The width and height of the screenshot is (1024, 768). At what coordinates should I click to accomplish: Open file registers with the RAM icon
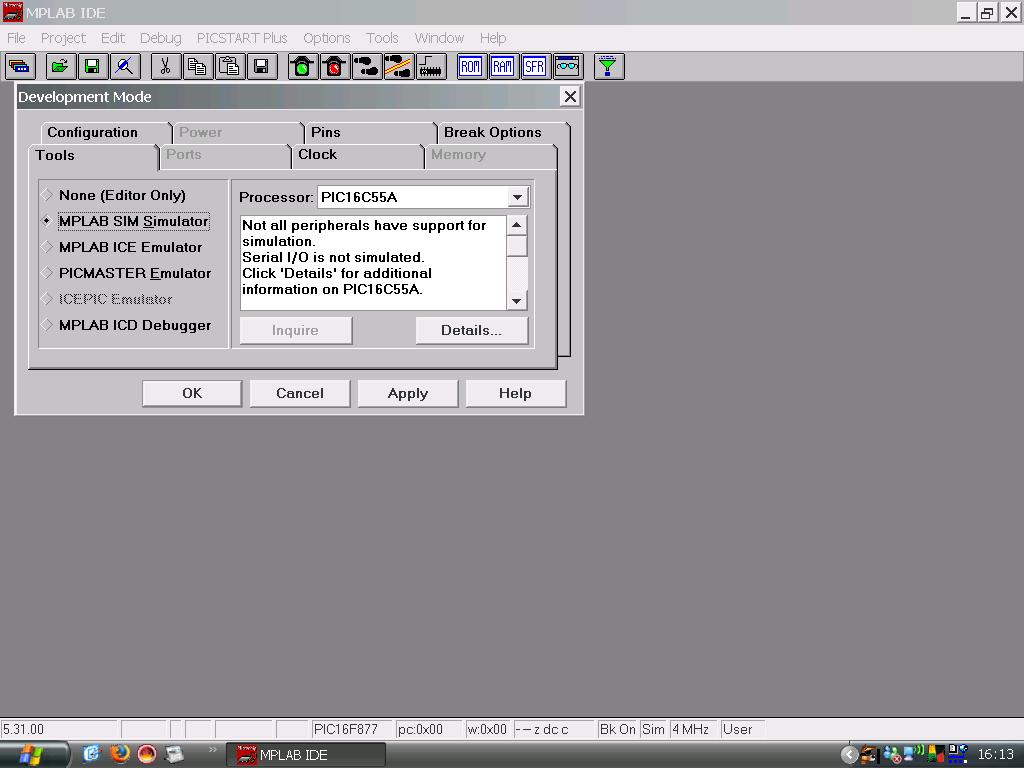coord(503,67)
